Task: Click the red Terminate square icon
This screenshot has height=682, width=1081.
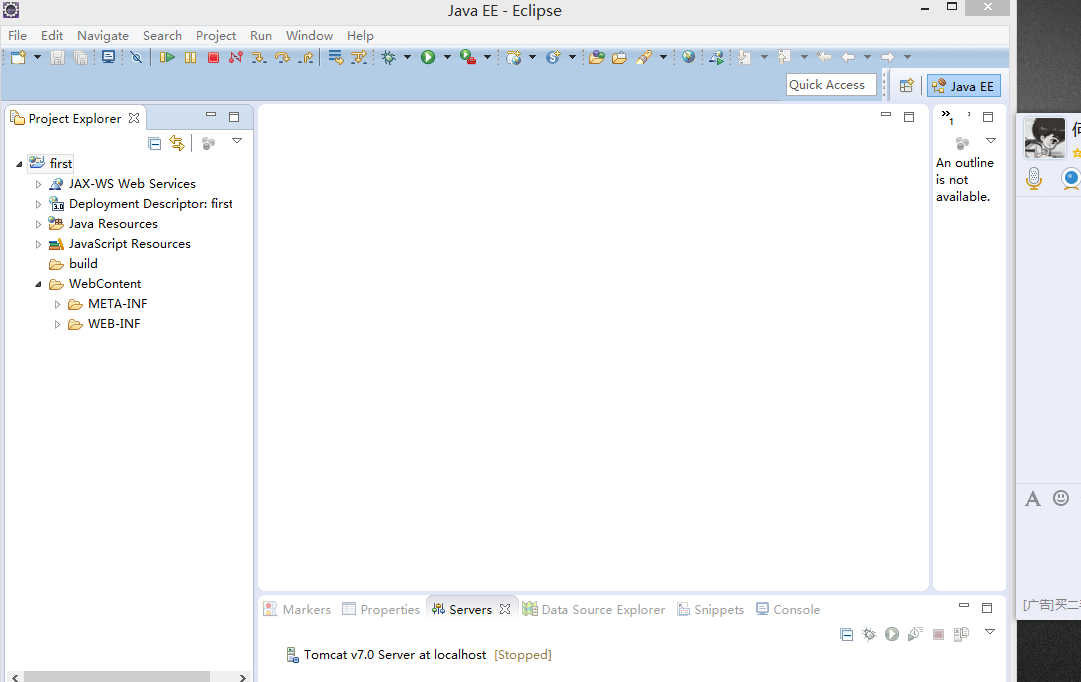Action: click(213, 57)
